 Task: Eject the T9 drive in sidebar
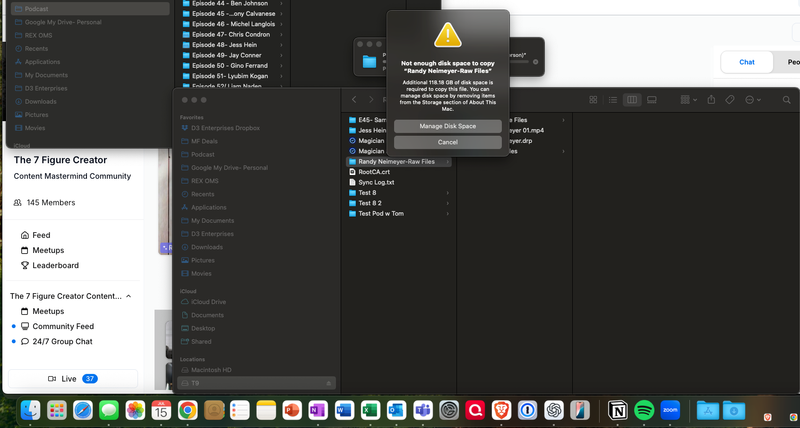[329, 383]
